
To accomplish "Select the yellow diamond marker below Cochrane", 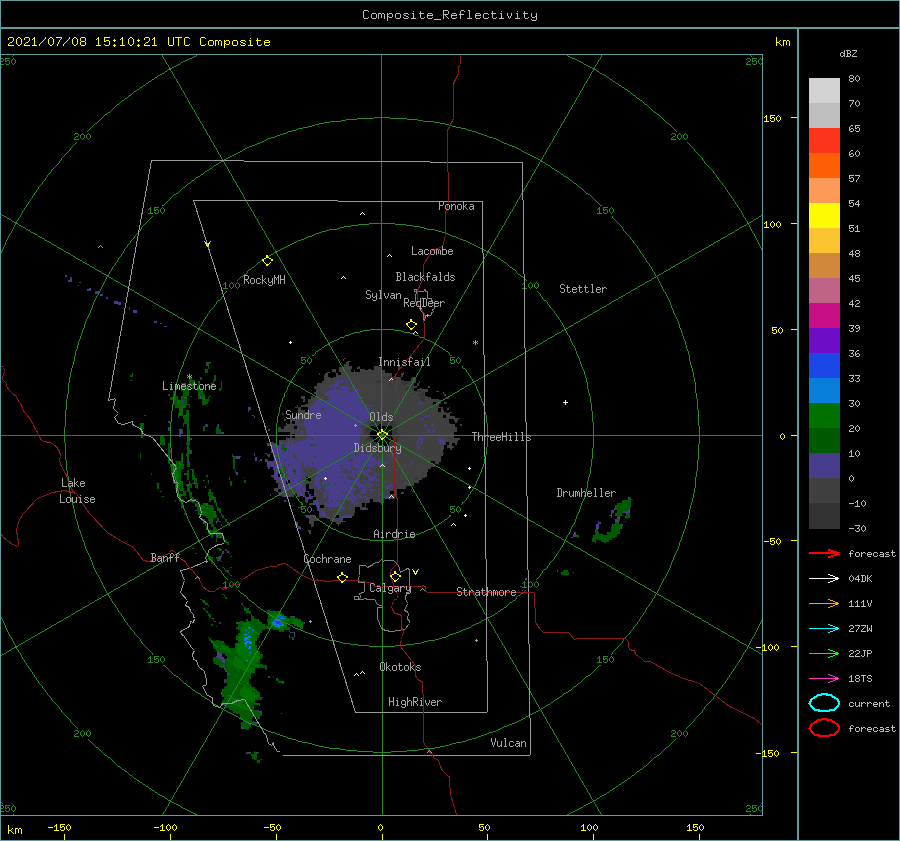I will pos(342,577).
